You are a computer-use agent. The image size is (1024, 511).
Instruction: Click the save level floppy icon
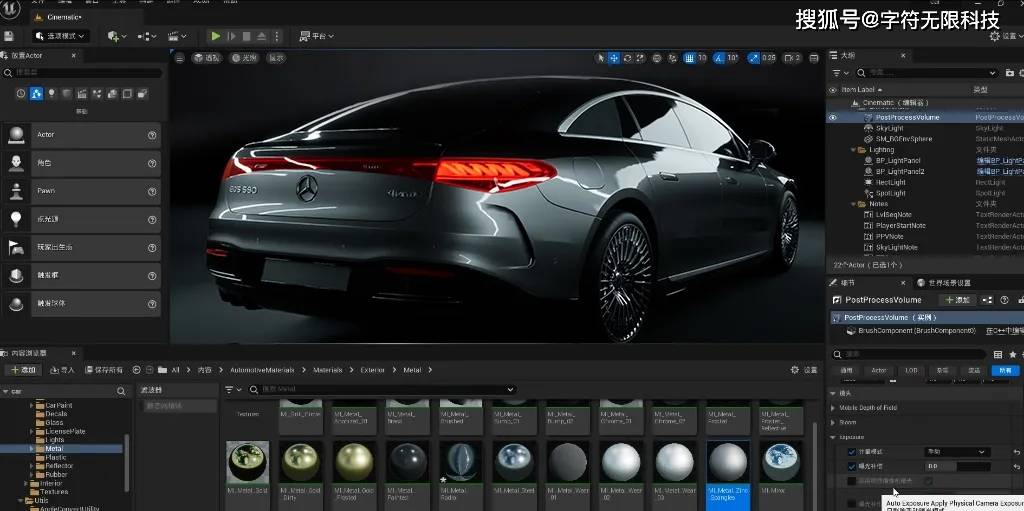[8, 36]
